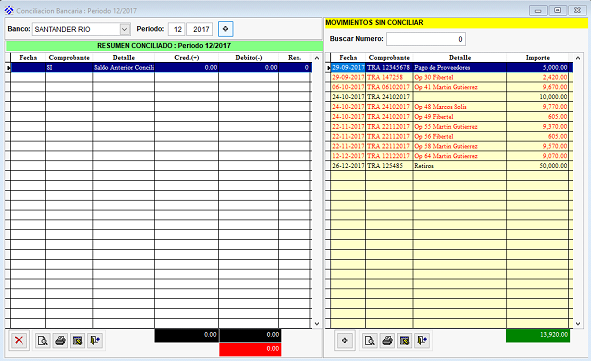
Task: Open the Banco SANTANDER RIO dropdown
Action: coord(124,29)
